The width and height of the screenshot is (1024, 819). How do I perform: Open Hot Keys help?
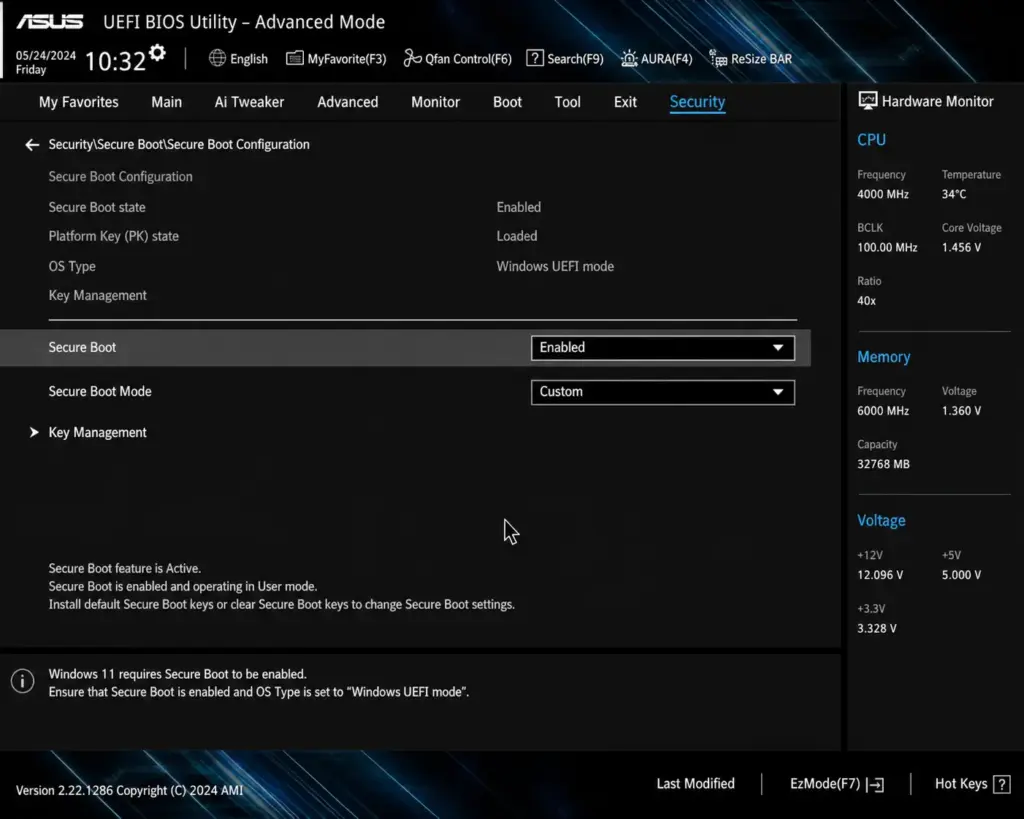click(972, 784)
